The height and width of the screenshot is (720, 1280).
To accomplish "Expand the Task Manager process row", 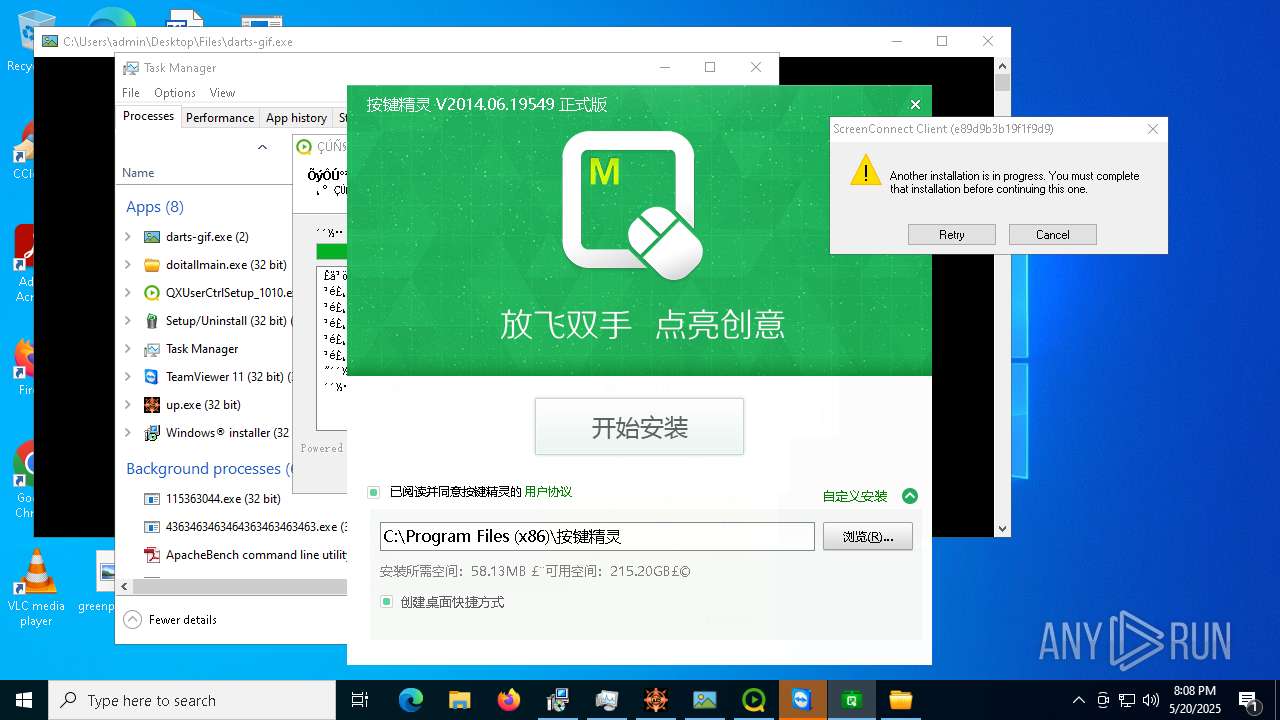I will pos(128,349).
